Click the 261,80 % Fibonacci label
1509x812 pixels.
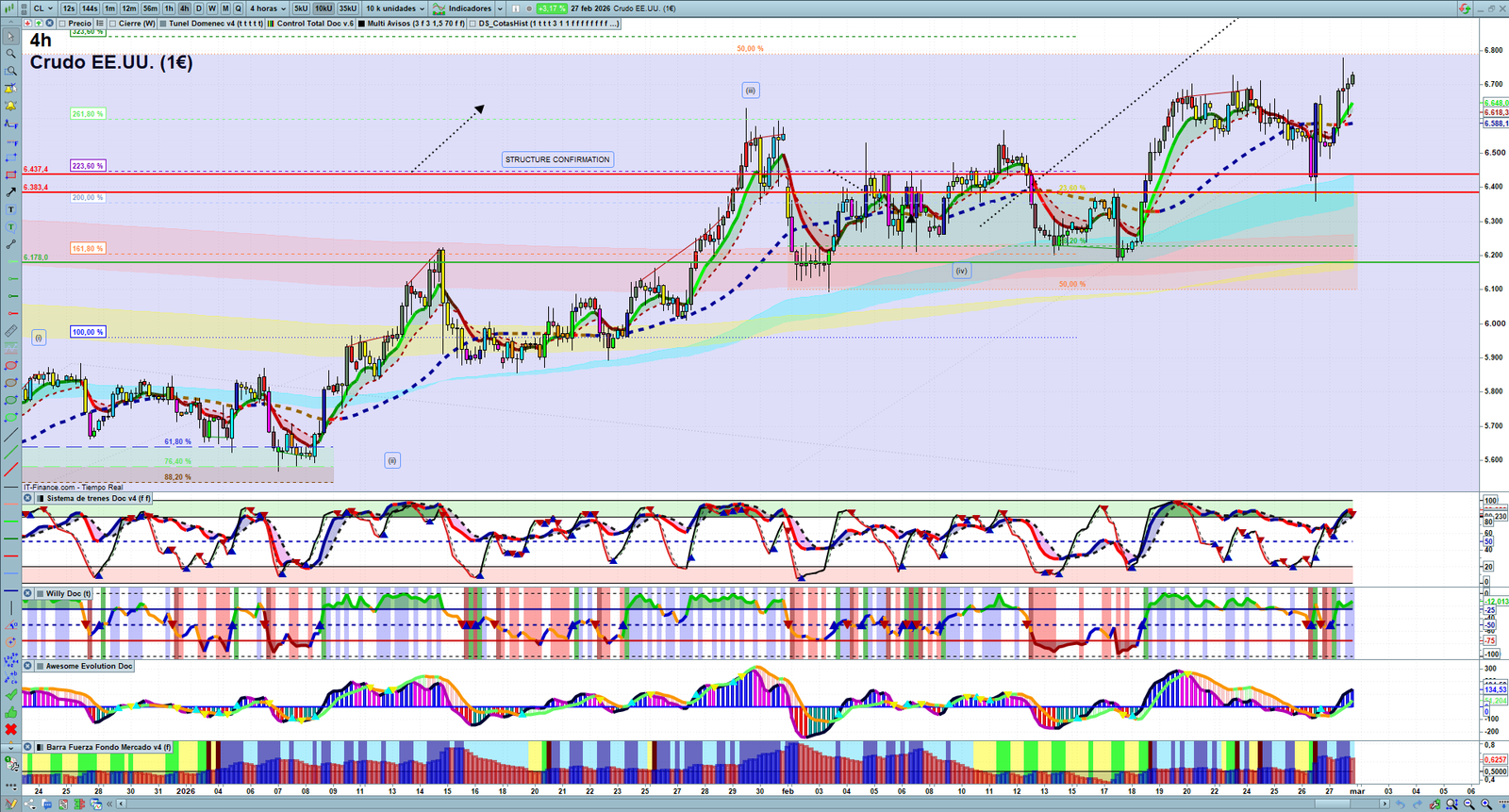[88, 114]
